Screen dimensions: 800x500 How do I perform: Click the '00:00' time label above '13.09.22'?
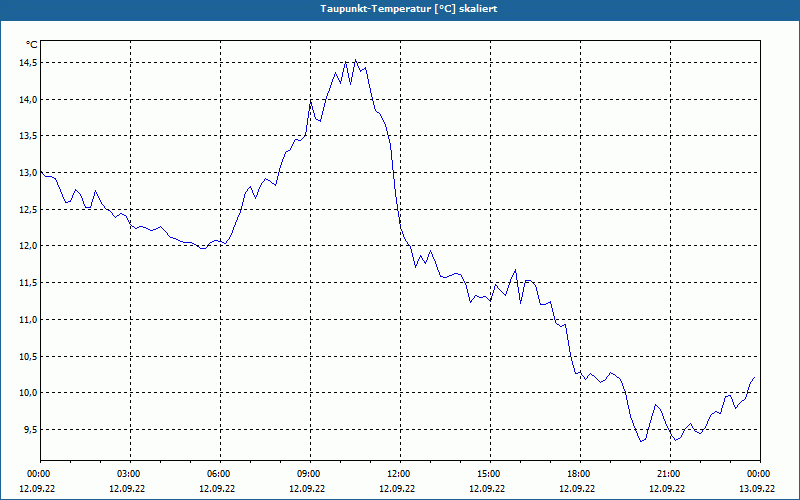pyautogui.click(x=760, y=474)
